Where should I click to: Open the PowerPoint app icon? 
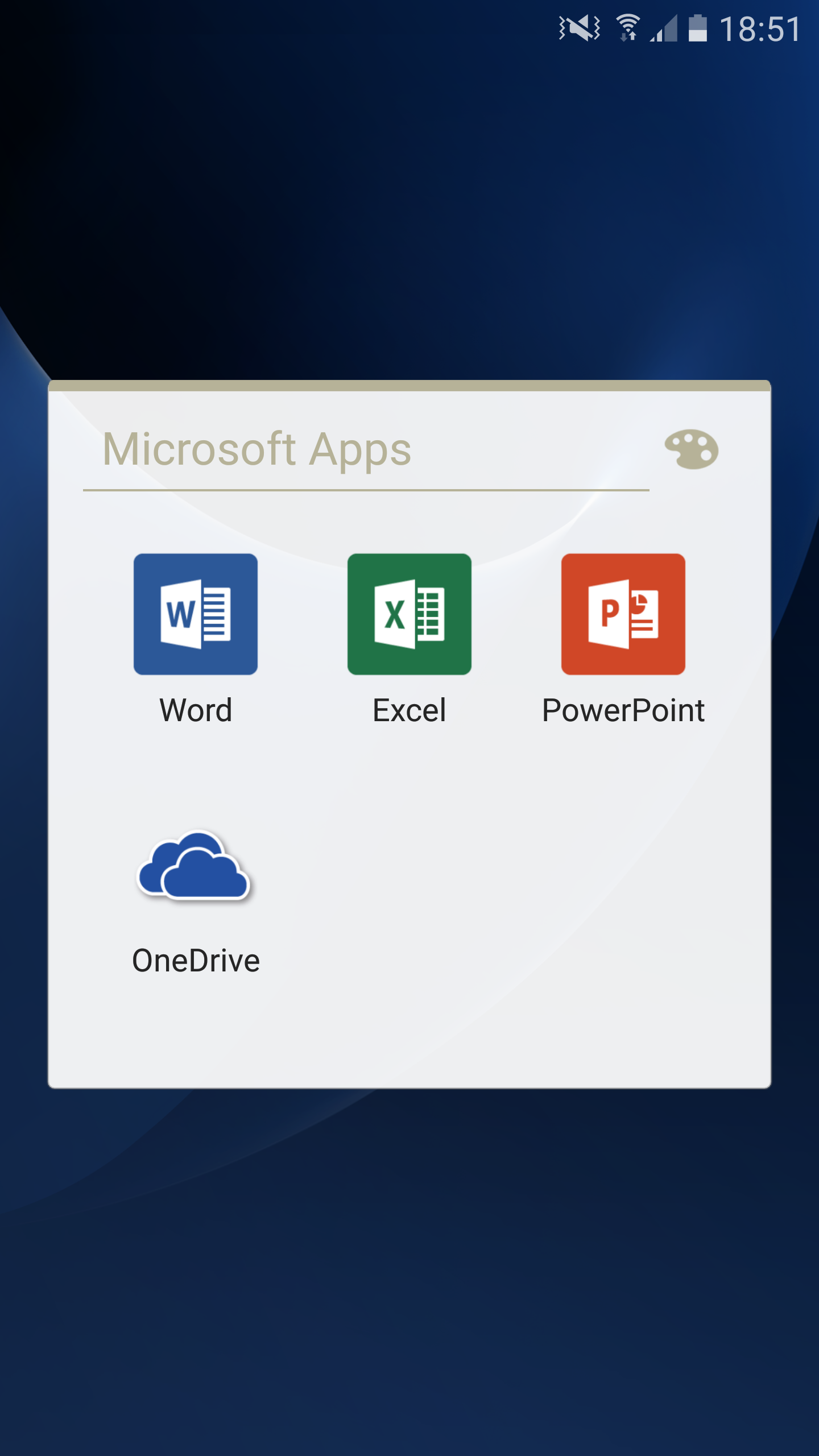623,614
